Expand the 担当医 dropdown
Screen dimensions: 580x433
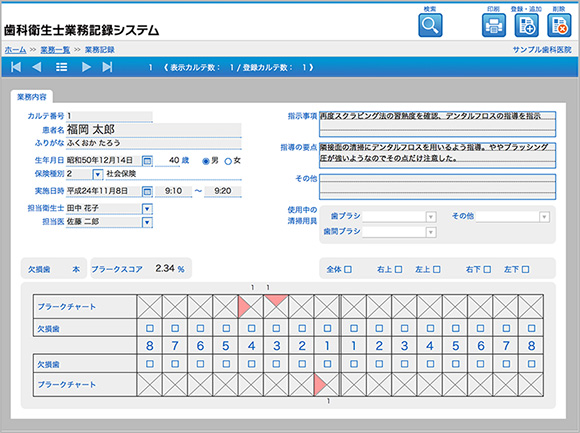147,222
